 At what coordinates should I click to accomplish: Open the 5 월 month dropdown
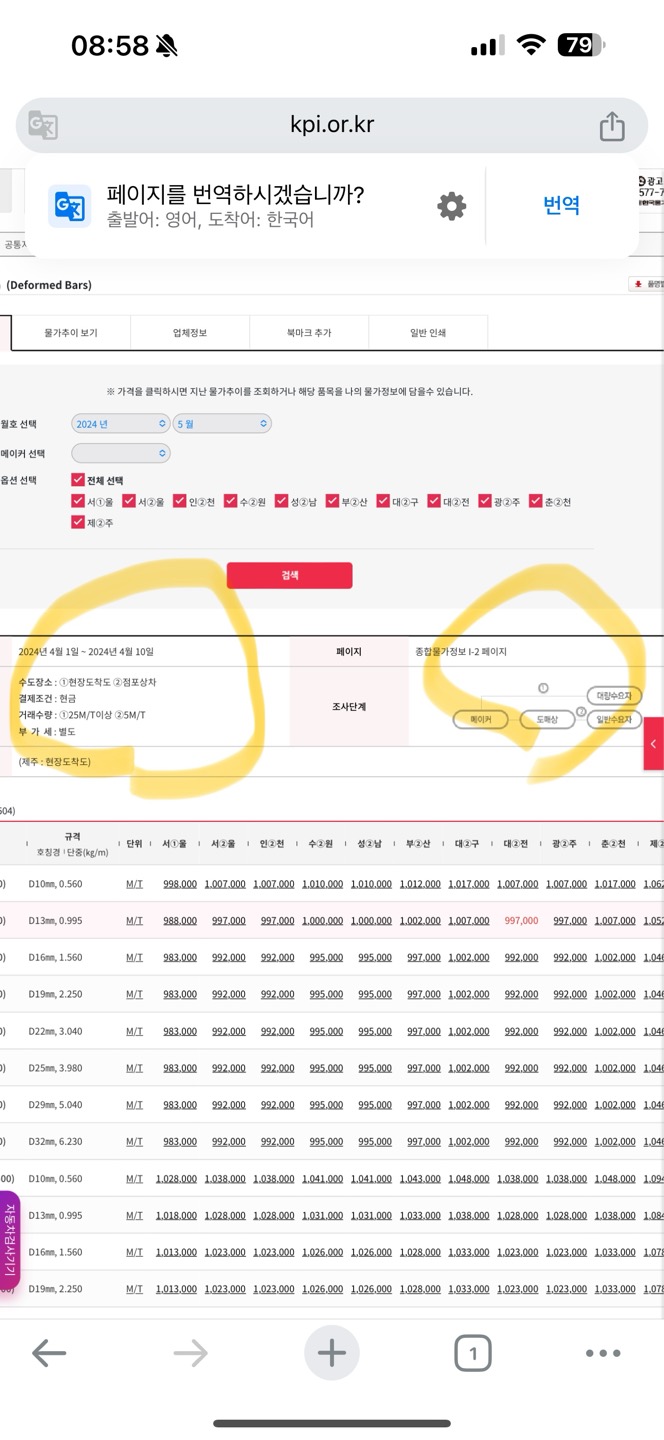(222, 424)
